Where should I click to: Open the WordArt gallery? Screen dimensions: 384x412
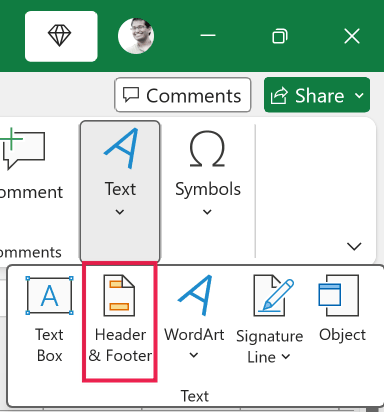point(194,317)
